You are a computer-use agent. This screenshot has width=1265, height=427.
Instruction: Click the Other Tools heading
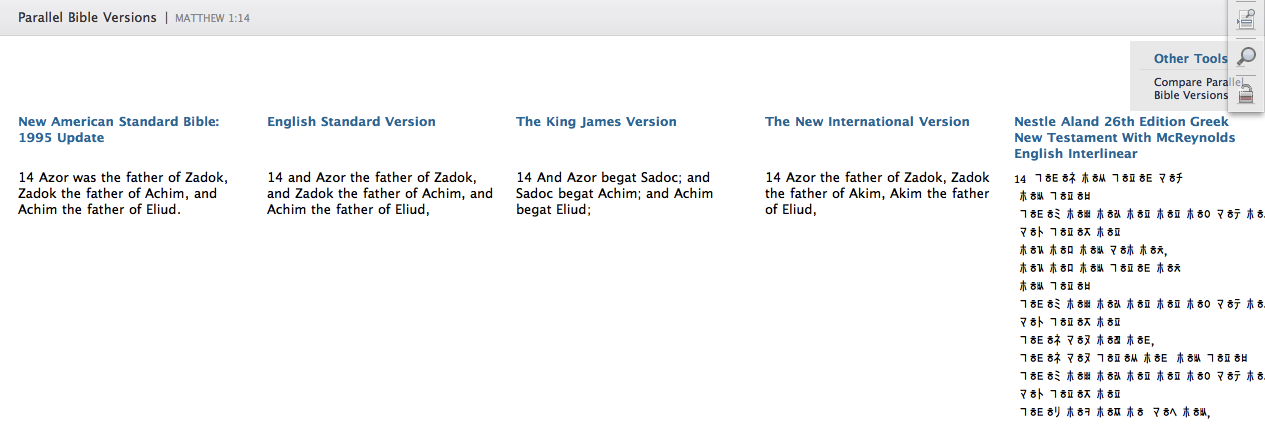[x=1190, y=59]
